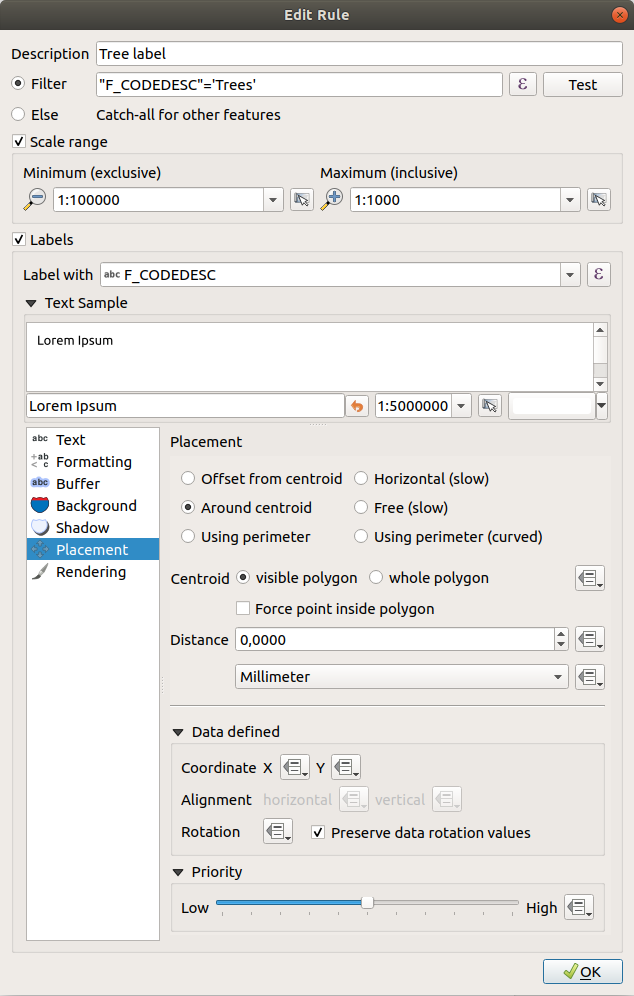Open data-defined override for Distance
This screenshot has width=634, height=996.
pos(590,638)
